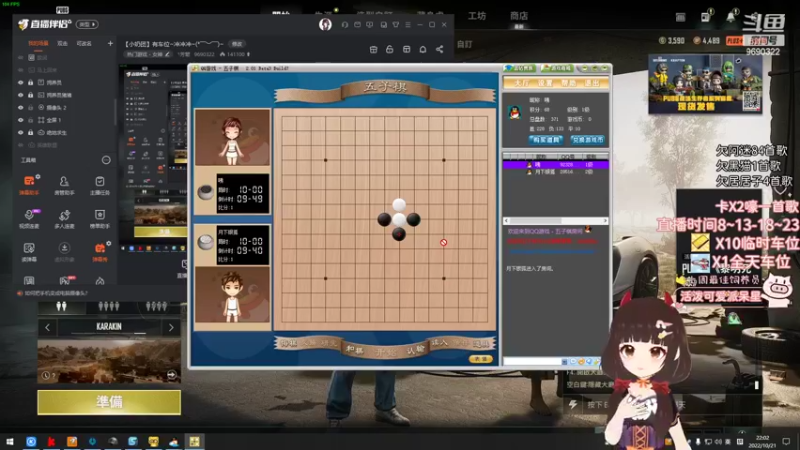Toggle the lock on the 全屏 1 source
The width and height of the screenshot is (800, 450).
(31, 120)
